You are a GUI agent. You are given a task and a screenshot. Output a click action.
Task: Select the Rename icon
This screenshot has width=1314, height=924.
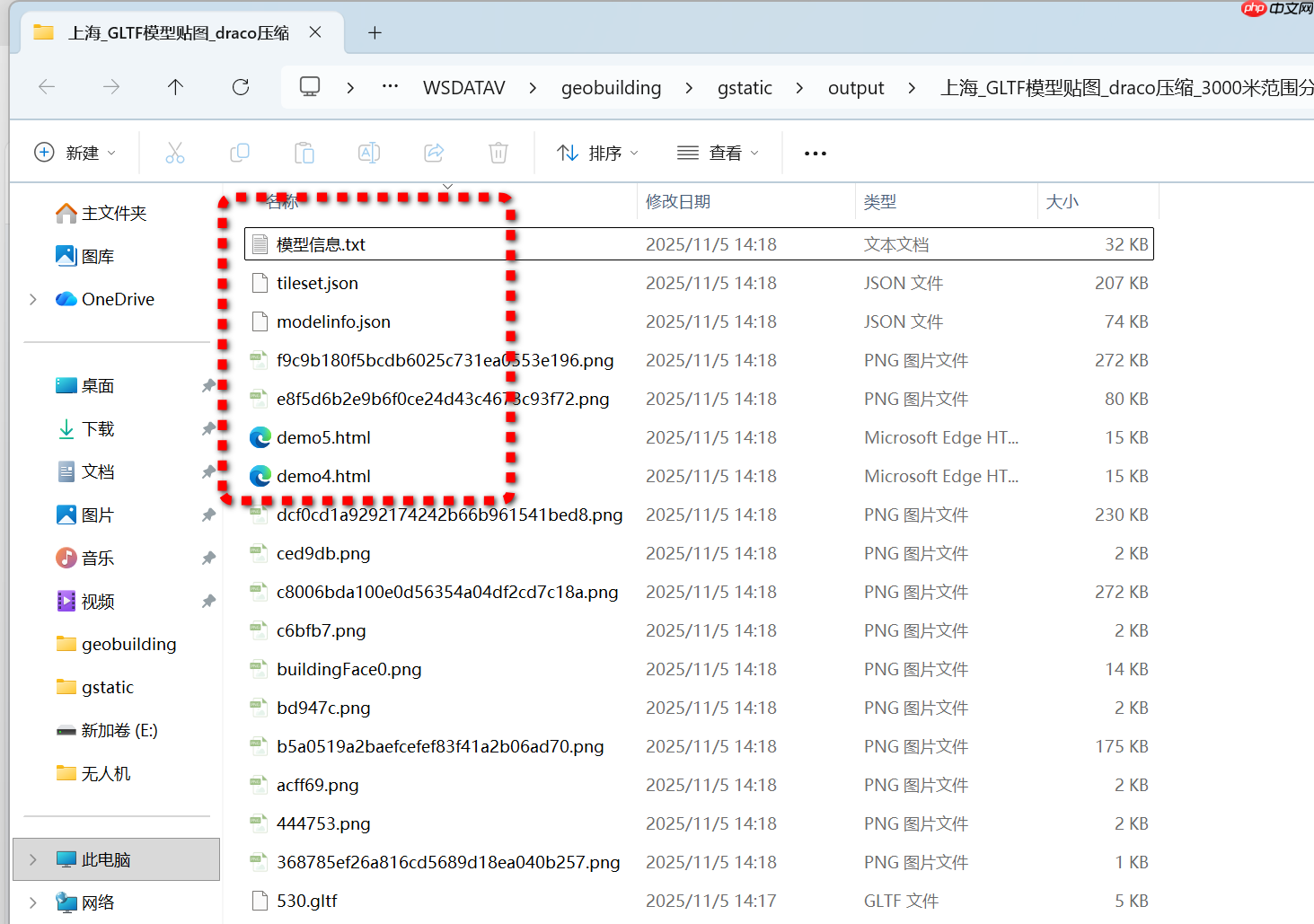(x=369, y=153)
